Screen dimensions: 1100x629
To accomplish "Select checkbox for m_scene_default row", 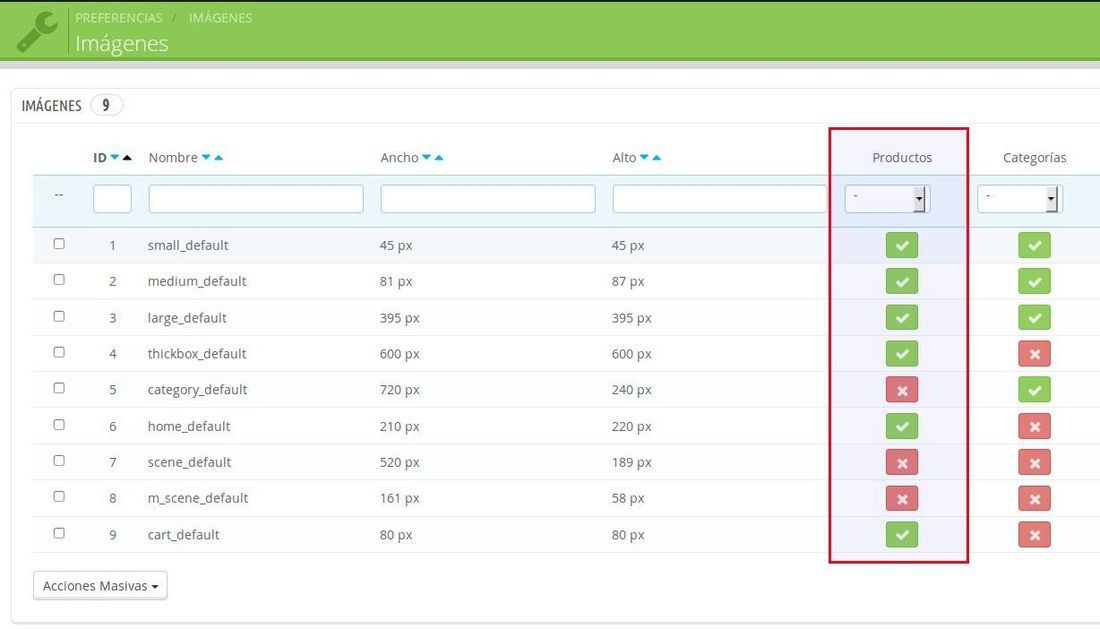I will click(x=59, y=496).
